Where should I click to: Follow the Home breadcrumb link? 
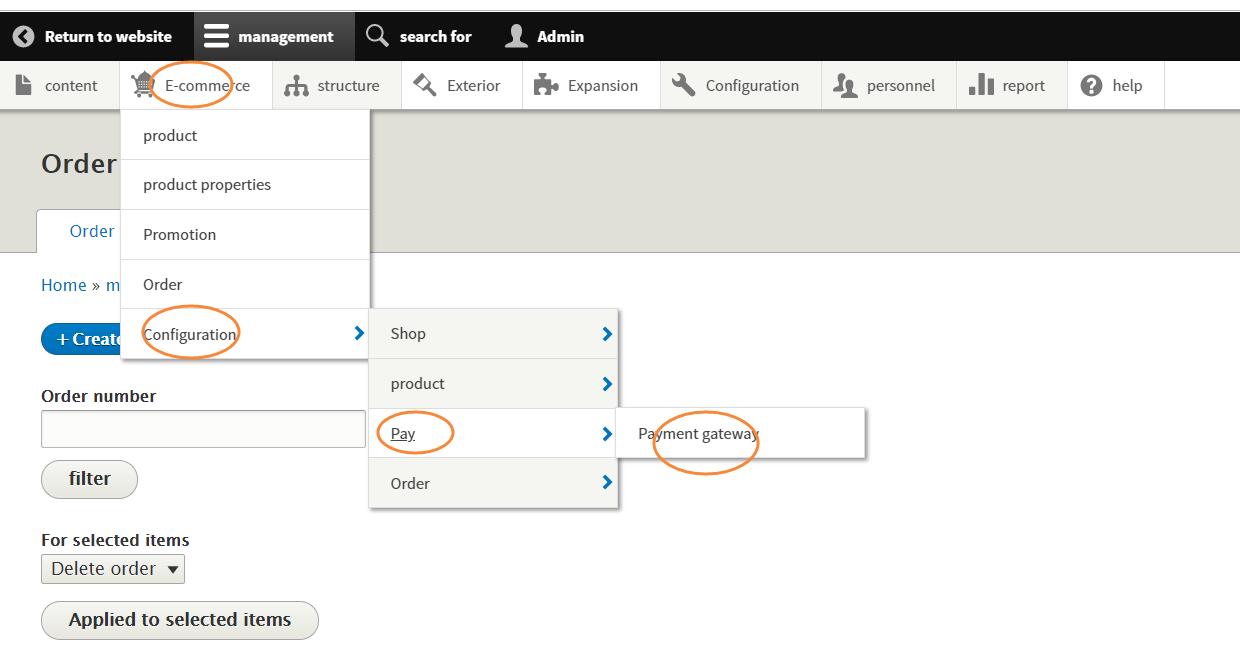pyautogui.click(x=63, y=285)
